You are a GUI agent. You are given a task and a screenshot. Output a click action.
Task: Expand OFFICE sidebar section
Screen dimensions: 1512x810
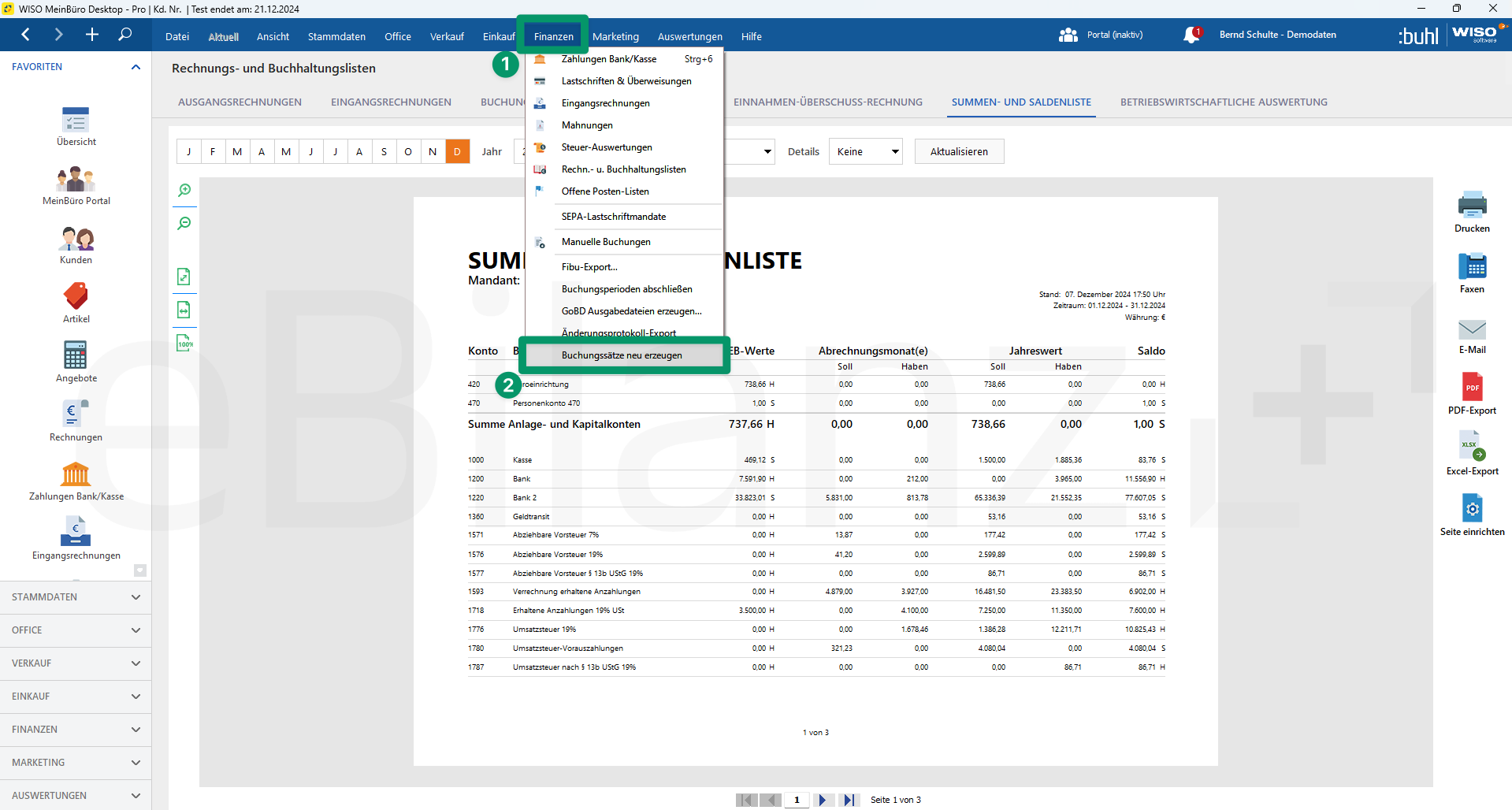point(76,630)
